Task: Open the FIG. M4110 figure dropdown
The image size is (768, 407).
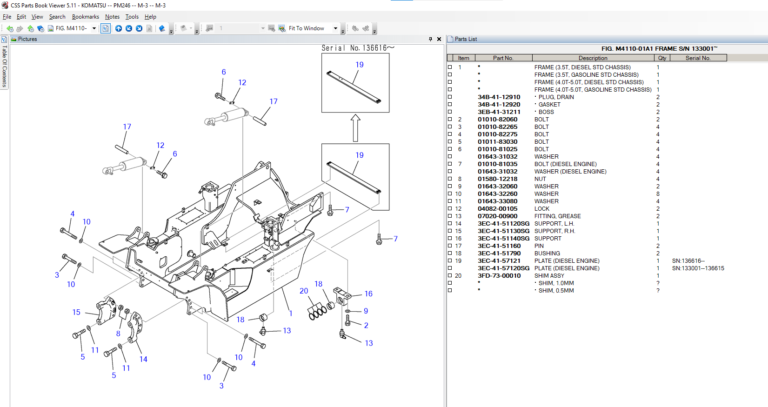Action: click(95, 28)
